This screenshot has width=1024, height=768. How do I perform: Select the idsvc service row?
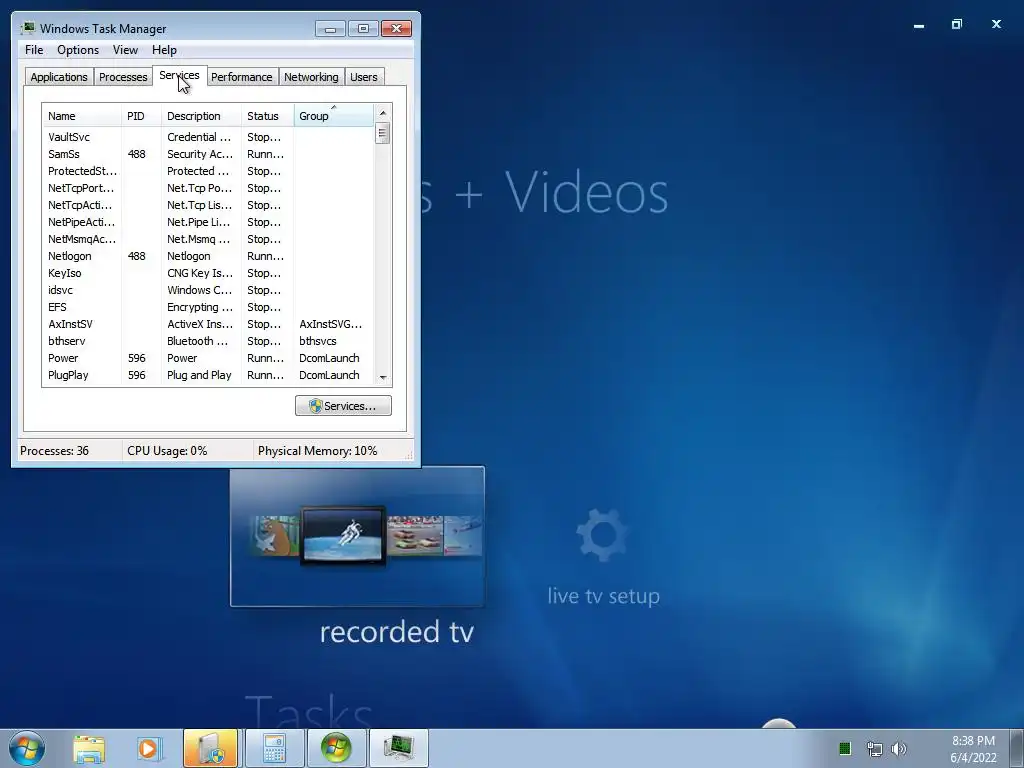tap(208, 290)
